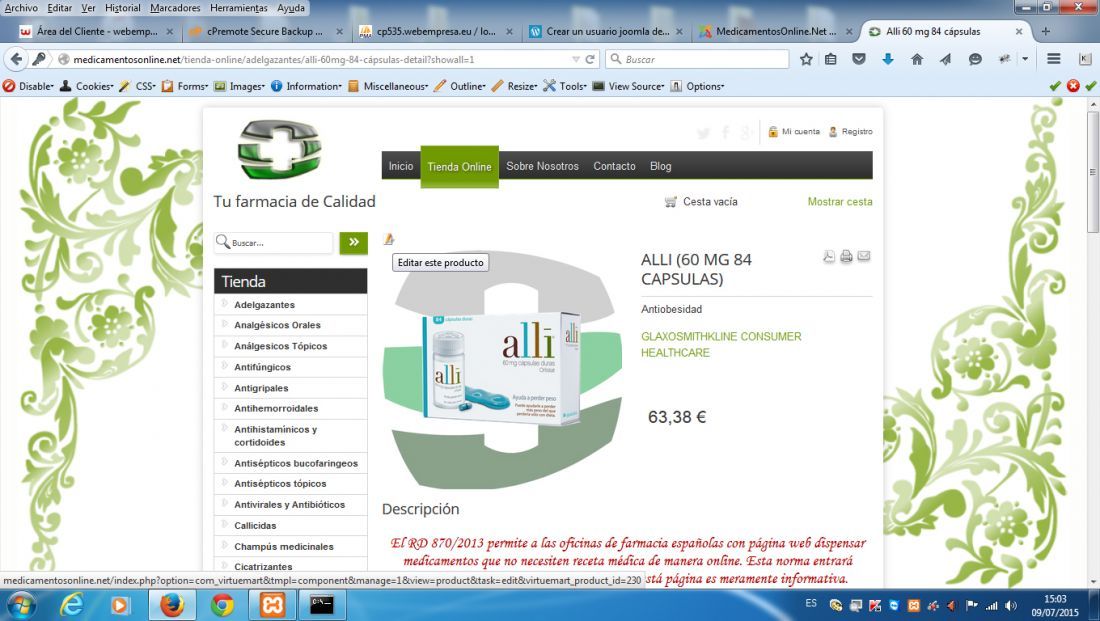Click the send paper plane toolbar icon
This screenshot has height=621, width=1100.
(x=946, y=60)
